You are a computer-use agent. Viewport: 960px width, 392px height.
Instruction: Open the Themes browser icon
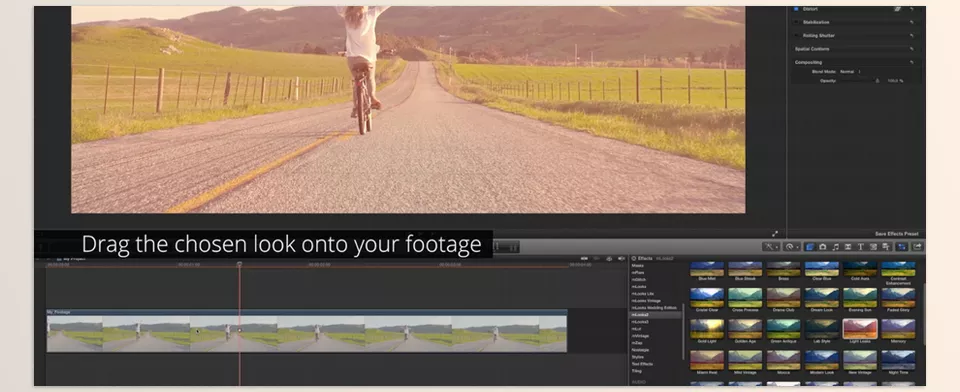click(x=886, y=247)
